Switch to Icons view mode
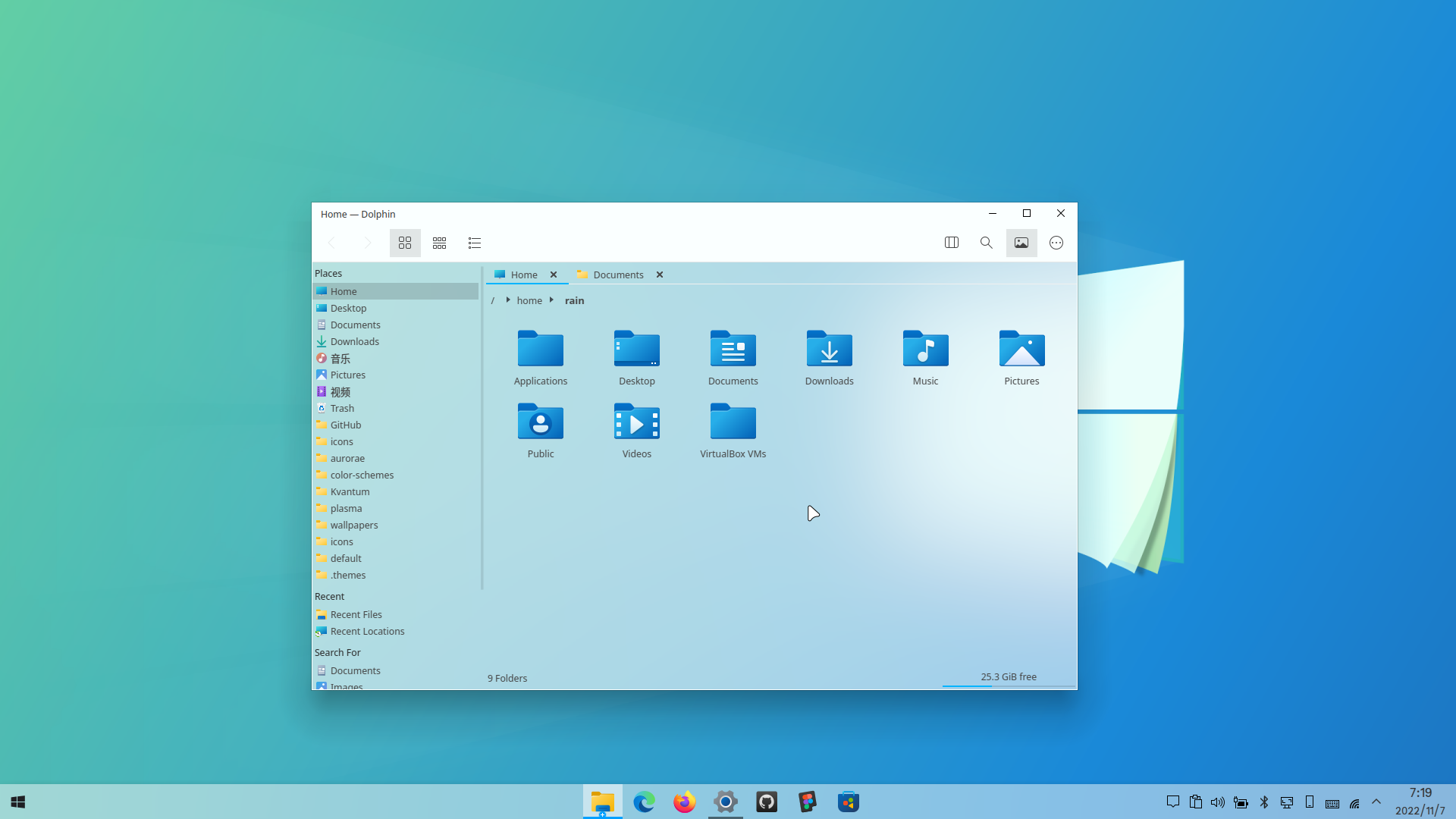1456x819 pixels. (x=405, y=243)
